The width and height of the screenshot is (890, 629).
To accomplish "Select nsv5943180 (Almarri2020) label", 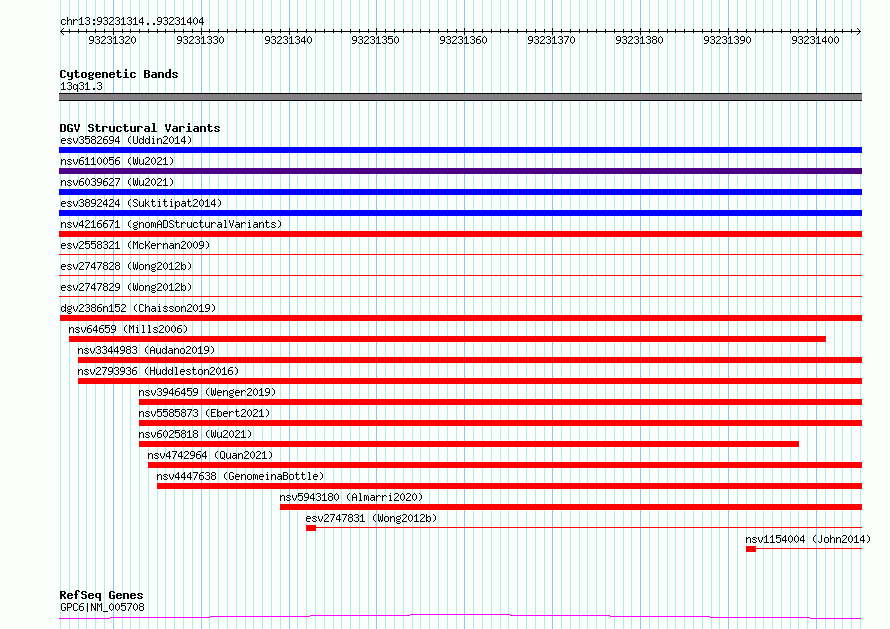I will (351, 497).
